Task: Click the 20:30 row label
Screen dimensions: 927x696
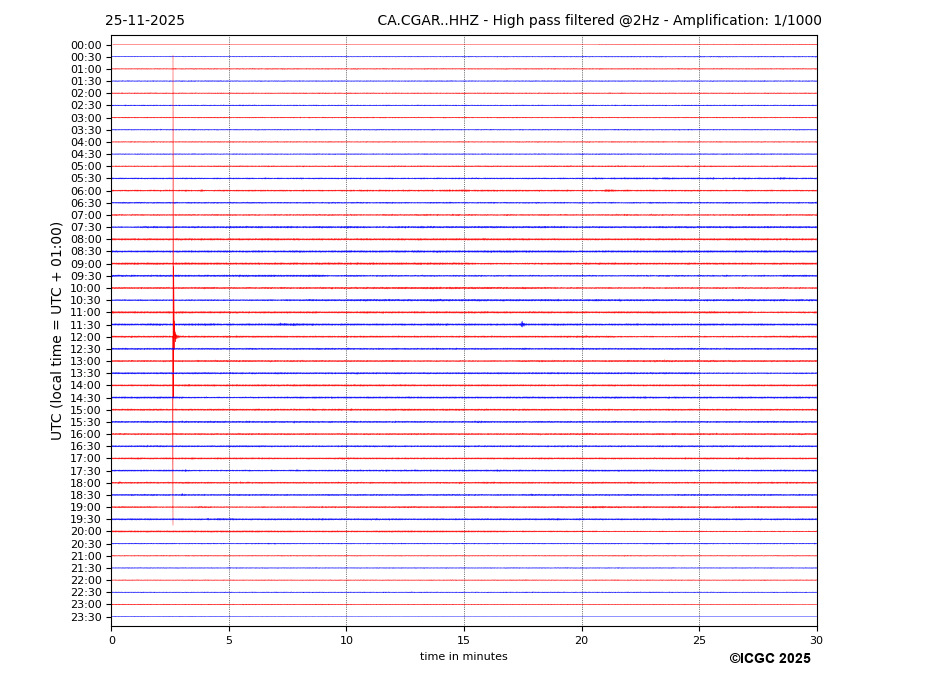Action: coord(86,544)
